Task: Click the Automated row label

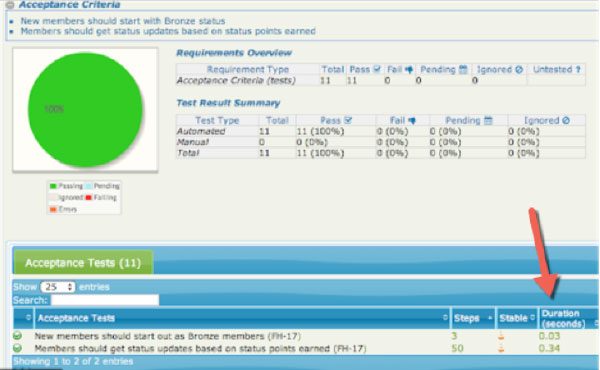Action: click(201, 131)
